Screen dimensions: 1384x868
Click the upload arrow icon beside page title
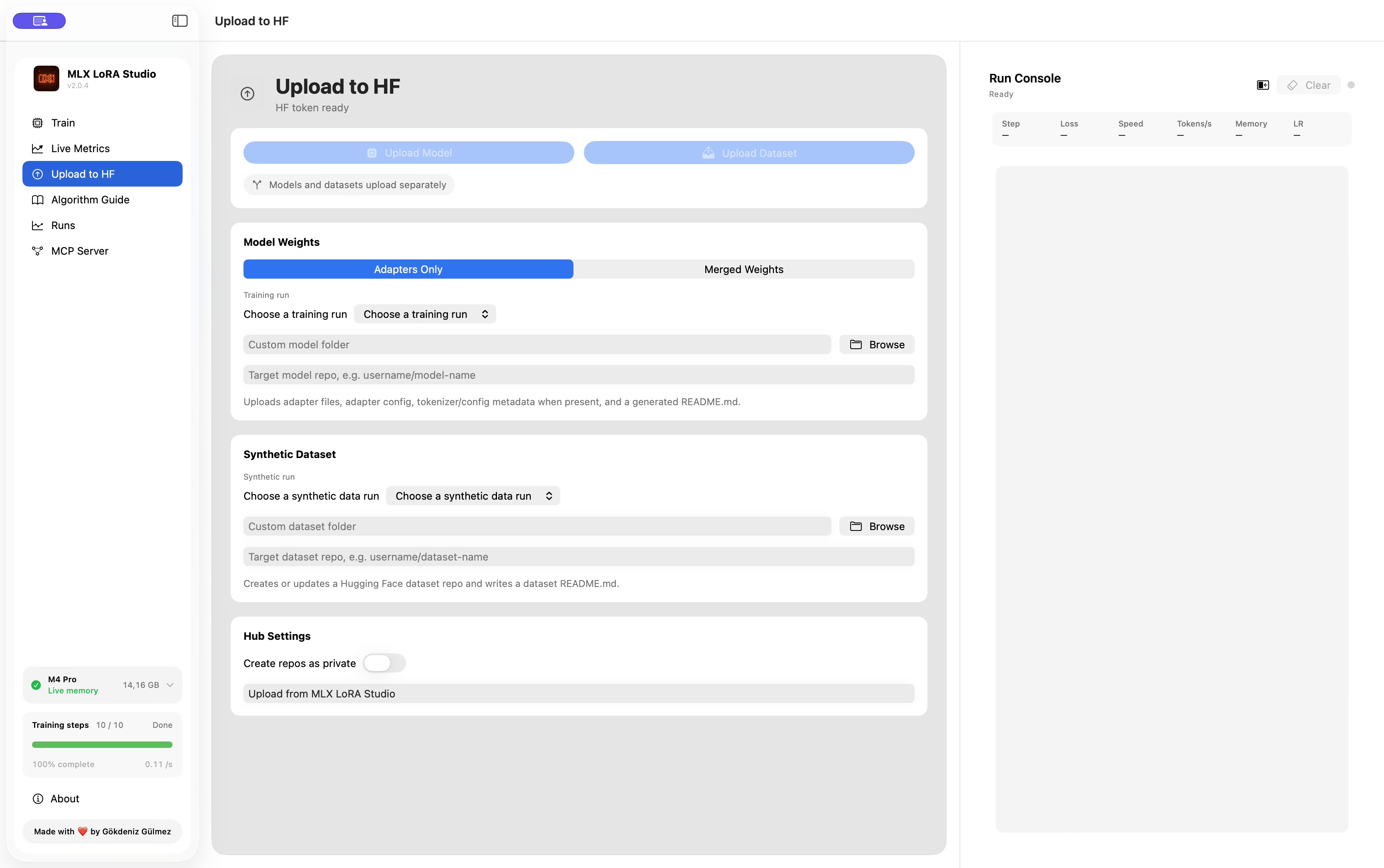point(247,94)
